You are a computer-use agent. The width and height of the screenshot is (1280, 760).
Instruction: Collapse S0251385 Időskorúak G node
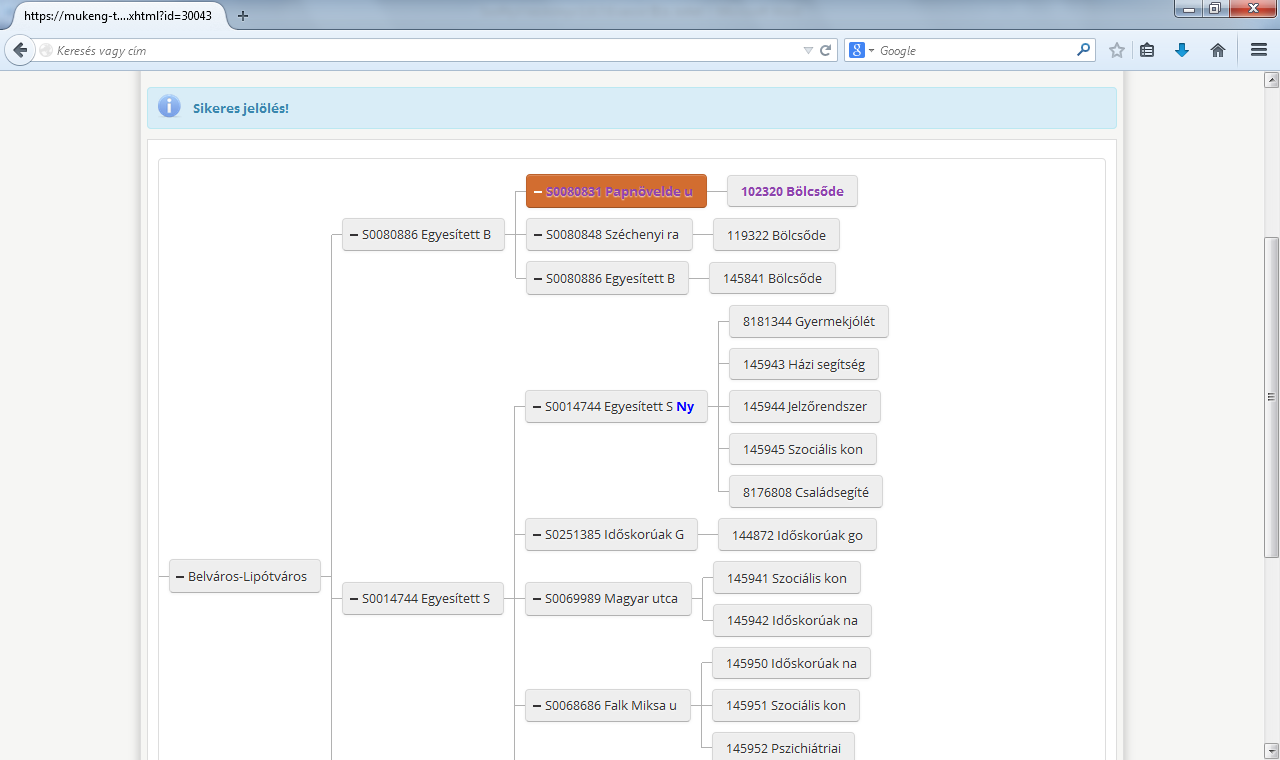pos(537,535)
